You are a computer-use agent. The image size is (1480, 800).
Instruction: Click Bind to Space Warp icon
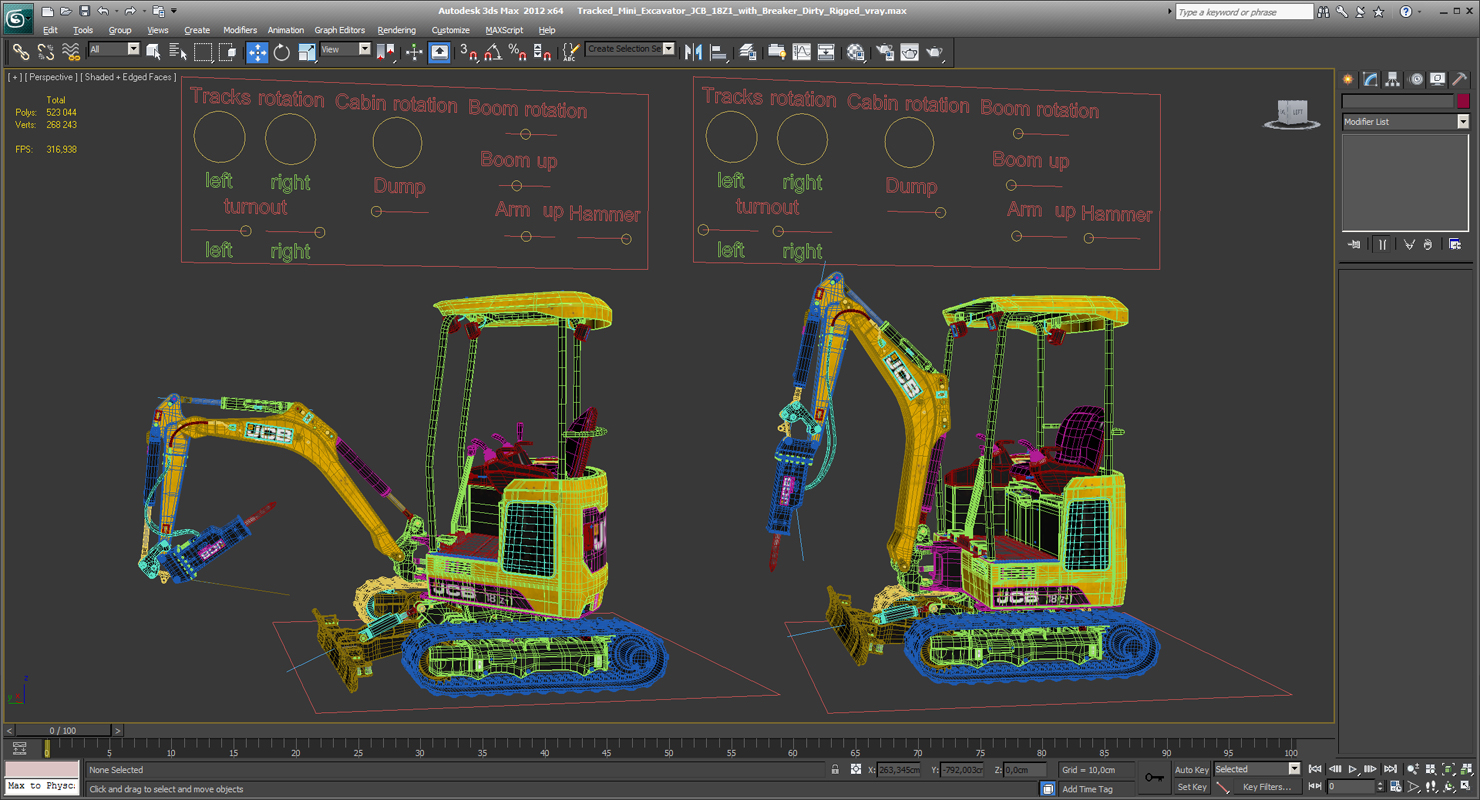pos(71,52)
